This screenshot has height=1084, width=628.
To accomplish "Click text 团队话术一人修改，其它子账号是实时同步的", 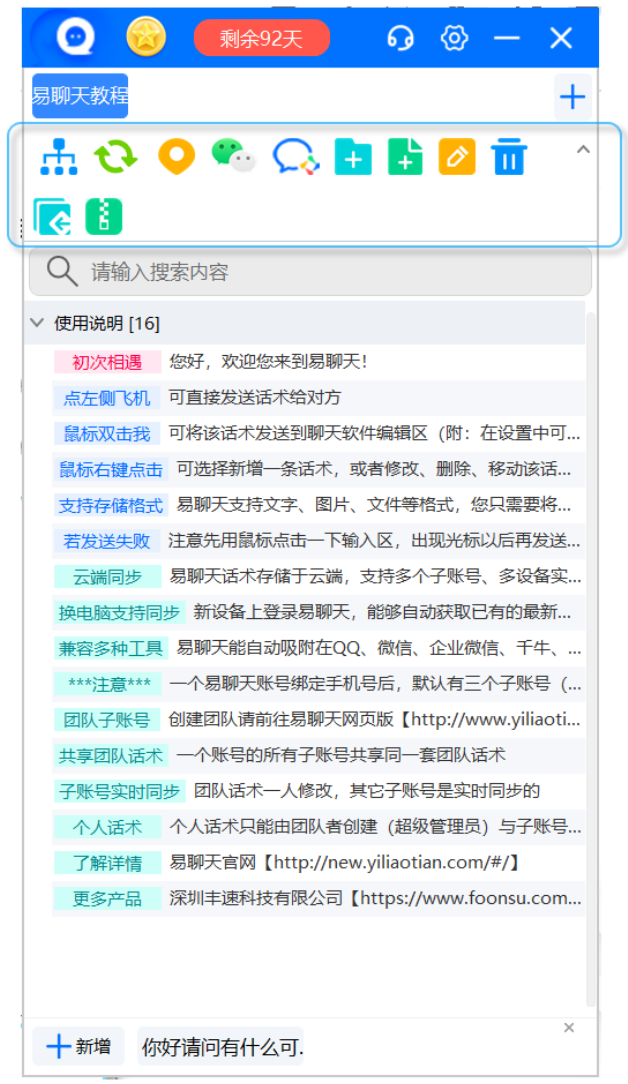I will [x=367, y=792].
